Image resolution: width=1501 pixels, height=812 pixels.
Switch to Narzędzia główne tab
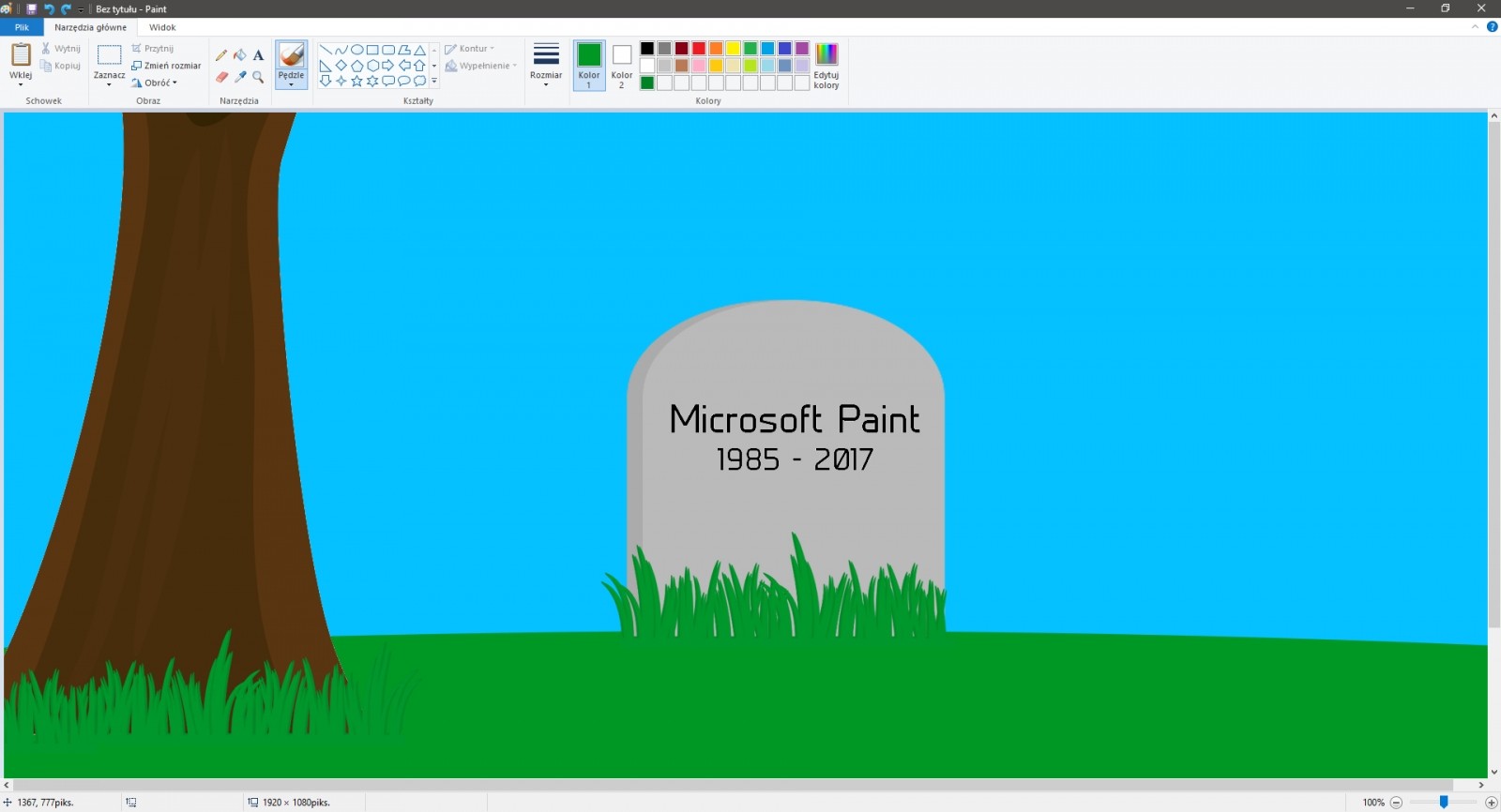(90, 27)
